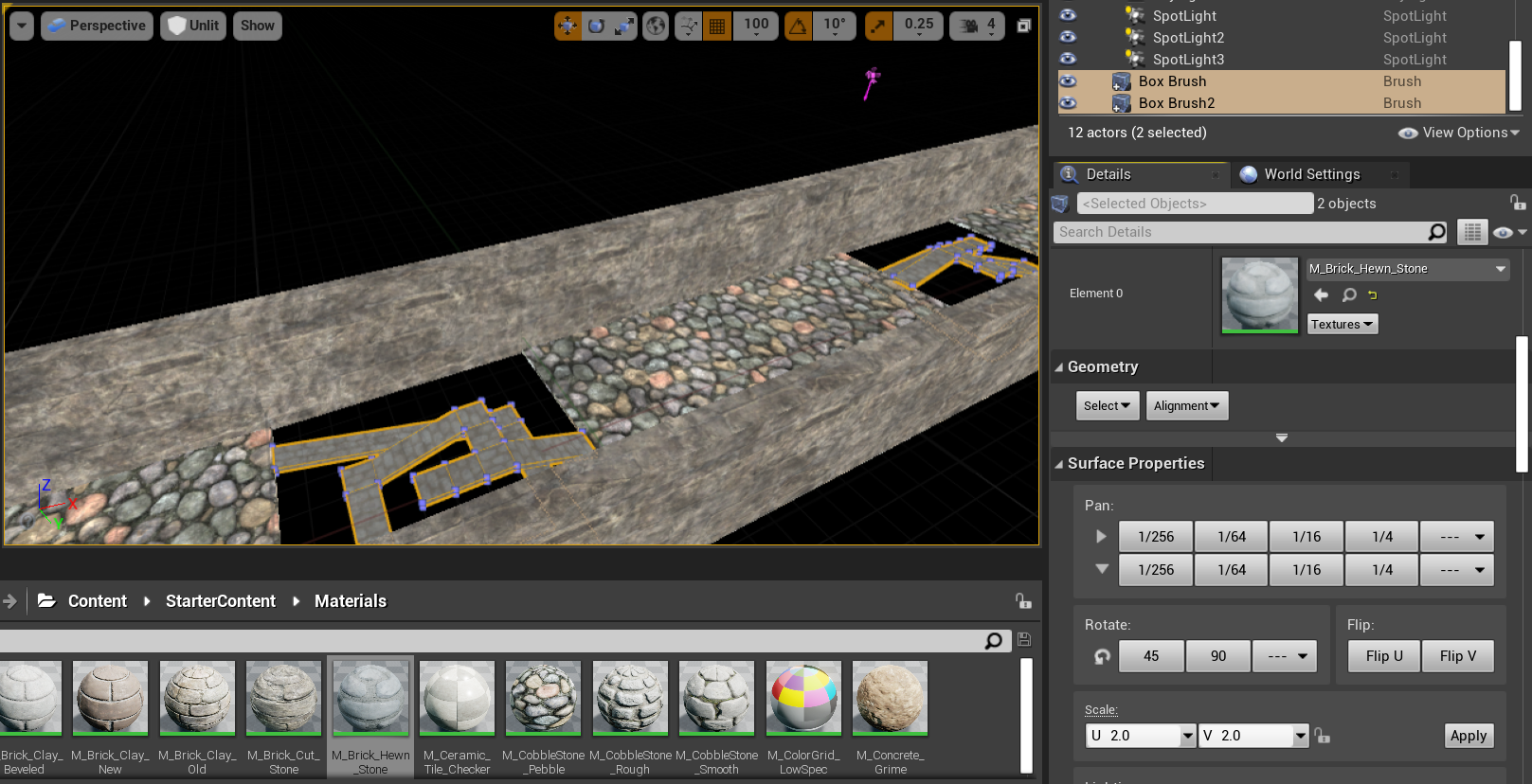Image resolution: width=1532 pixels, height=784 pixels.
Task: Save the content browser search as collection
Action: (1024, 640)
